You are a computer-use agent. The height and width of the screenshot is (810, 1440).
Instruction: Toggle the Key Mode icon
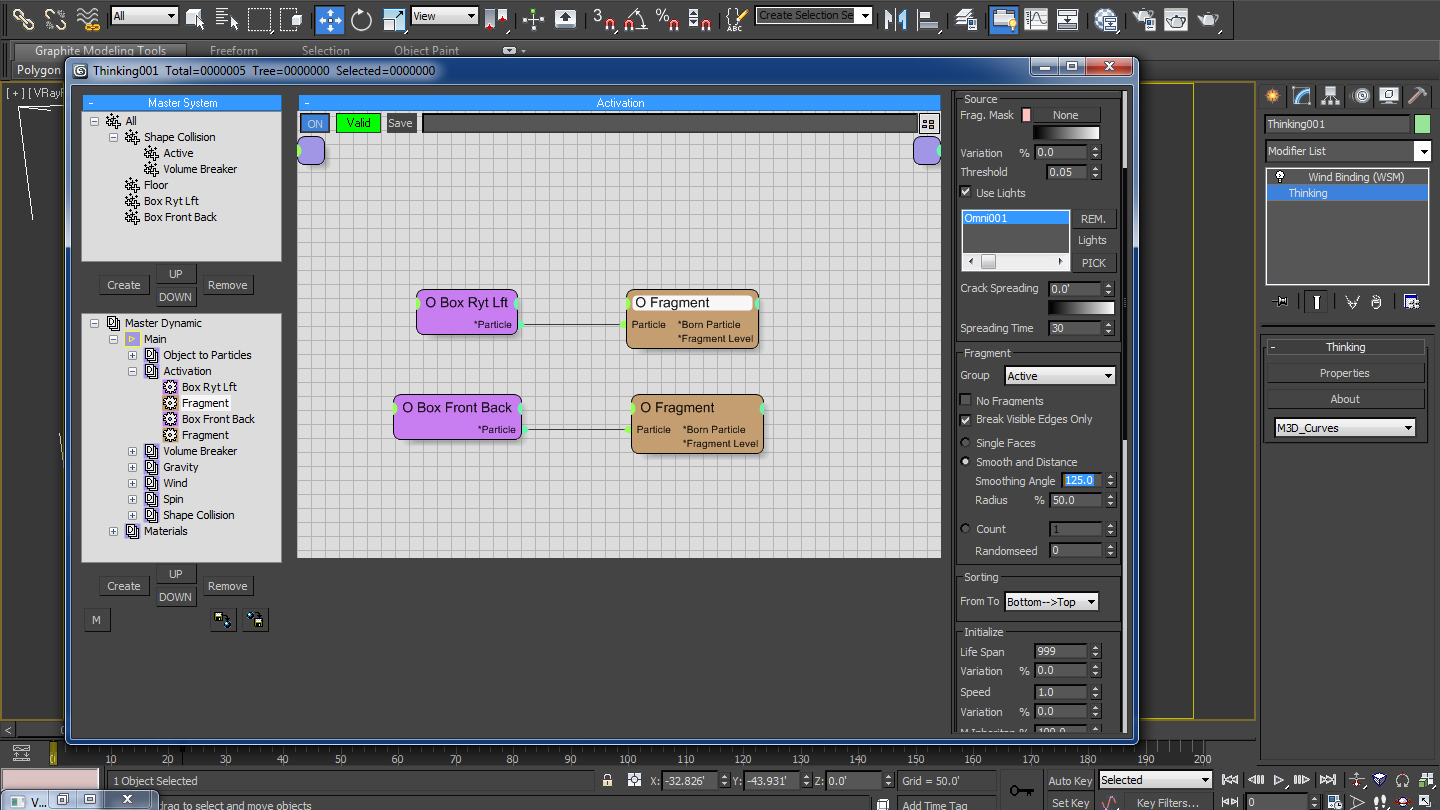click(x=1231, y=802)
